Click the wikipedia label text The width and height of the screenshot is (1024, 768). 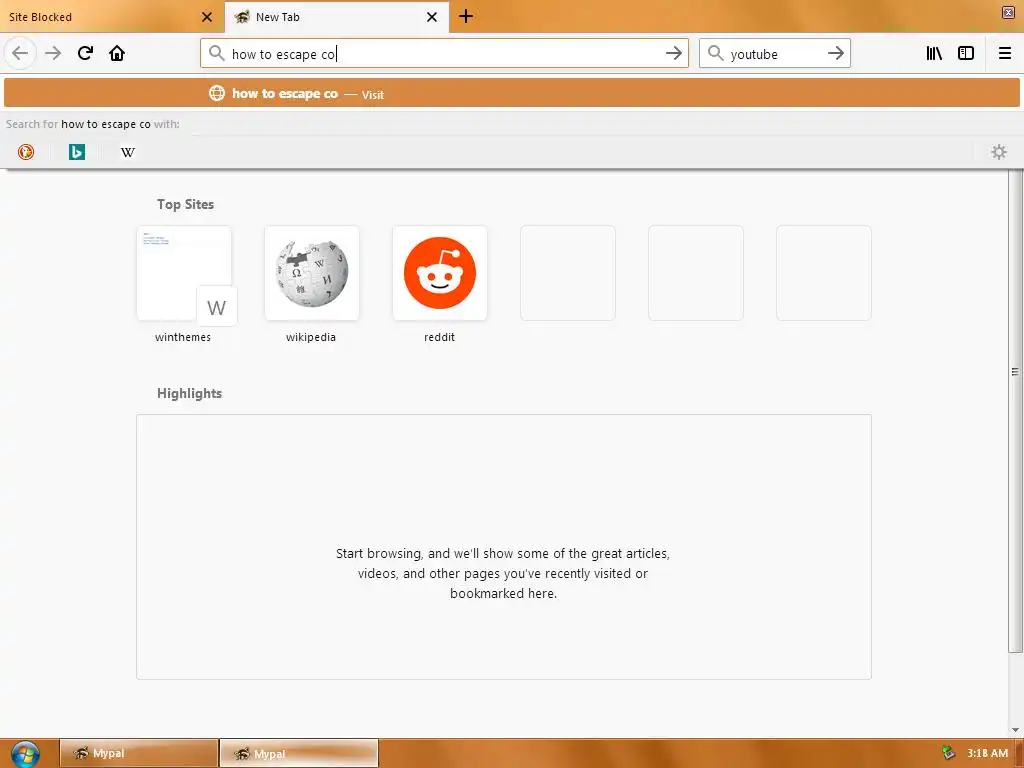[311, 337]
